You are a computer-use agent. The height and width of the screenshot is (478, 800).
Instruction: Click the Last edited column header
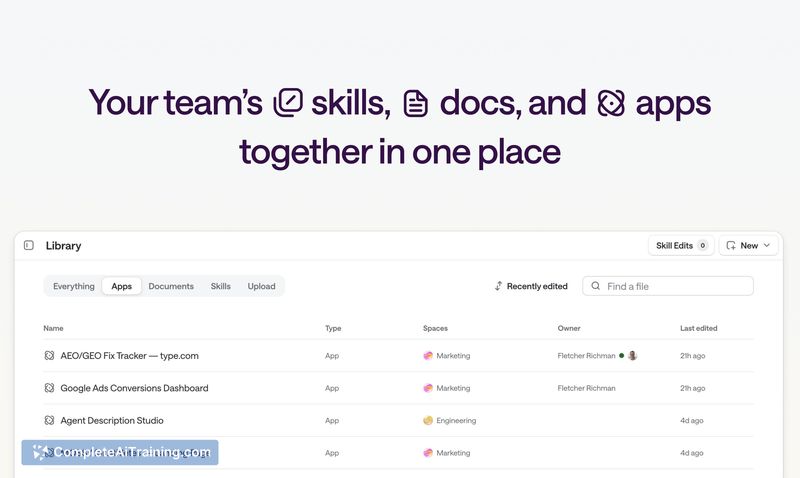(x=698, y=328)
